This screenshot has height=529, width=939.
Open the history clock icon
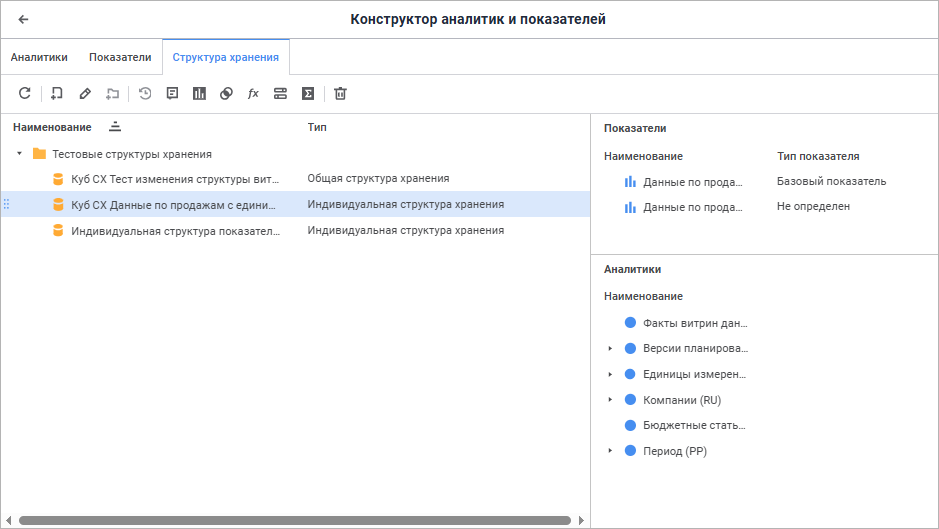click(145, 93)
